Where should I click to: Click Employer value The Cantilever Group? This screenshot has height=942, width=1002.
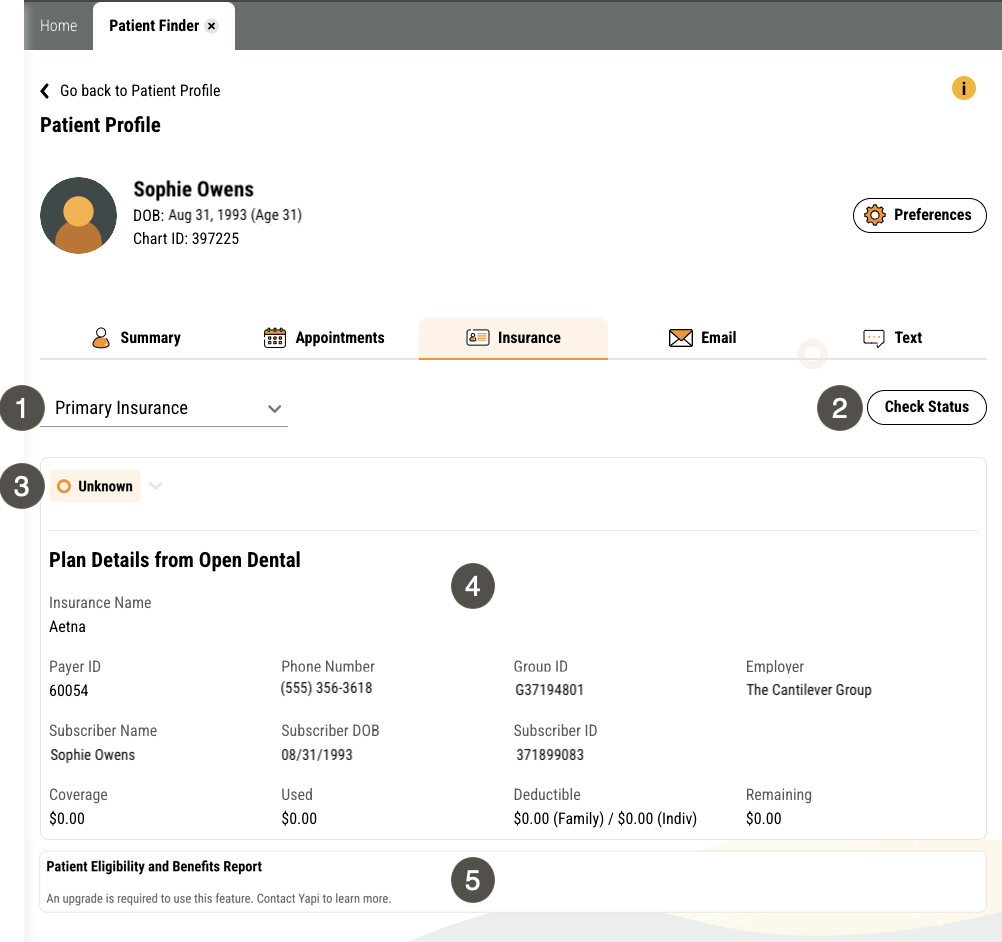click(x=809, y=690)
